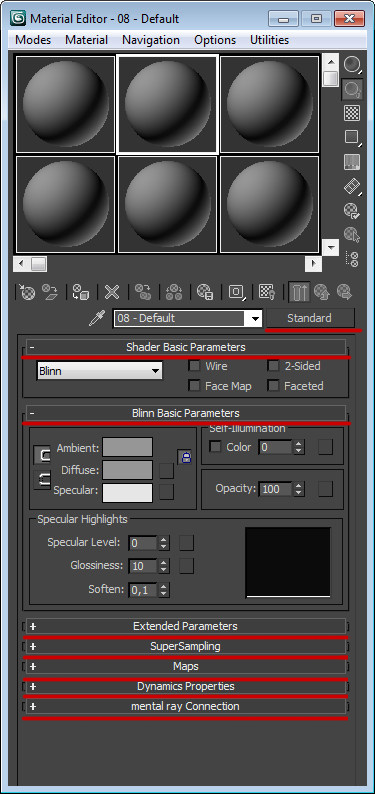Open the Material menu
The height and width of the screenshot is (794, 375).
[x=87, y=40]
